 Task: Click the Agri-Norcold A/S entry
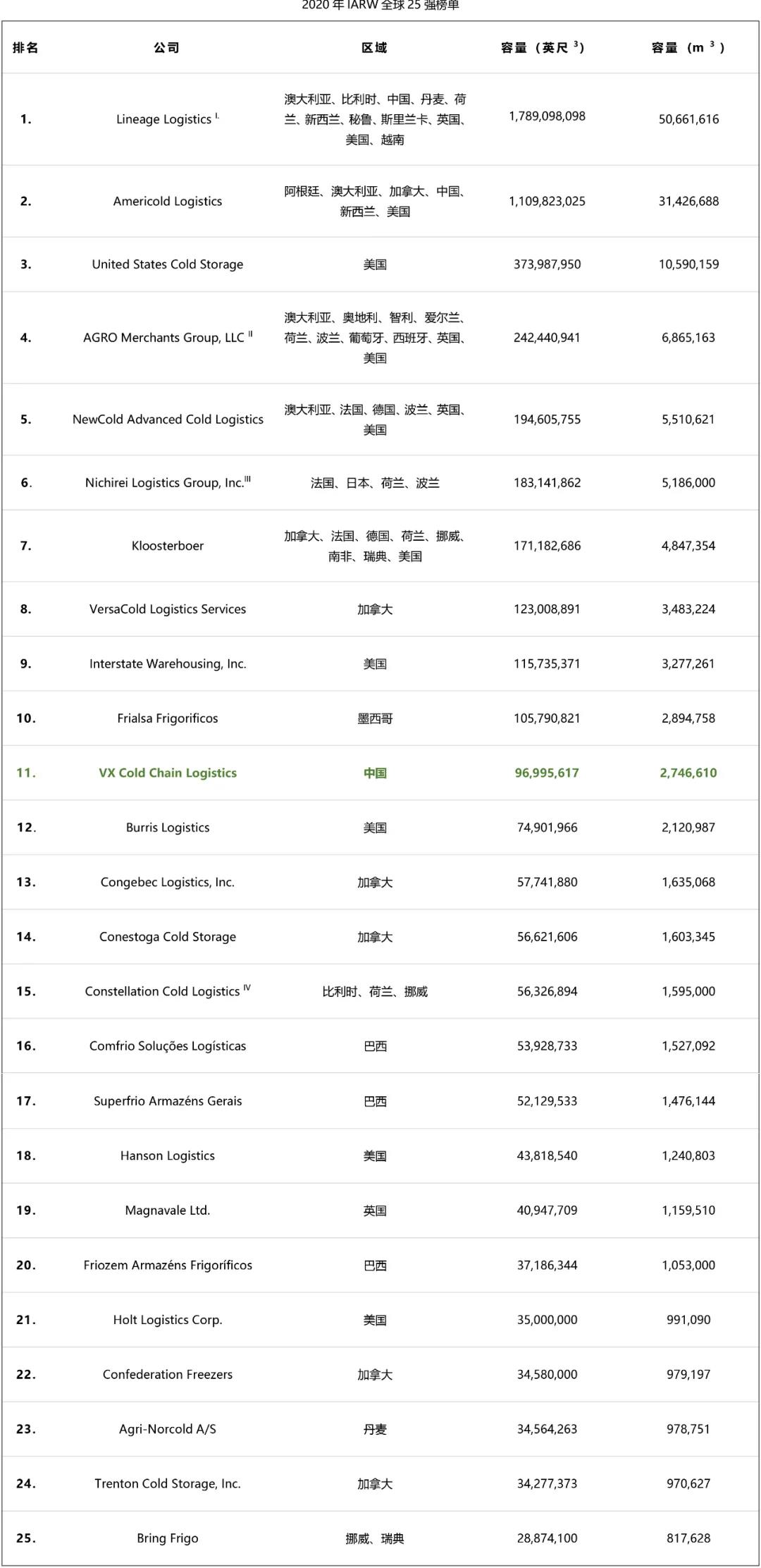coord(168,1429)
